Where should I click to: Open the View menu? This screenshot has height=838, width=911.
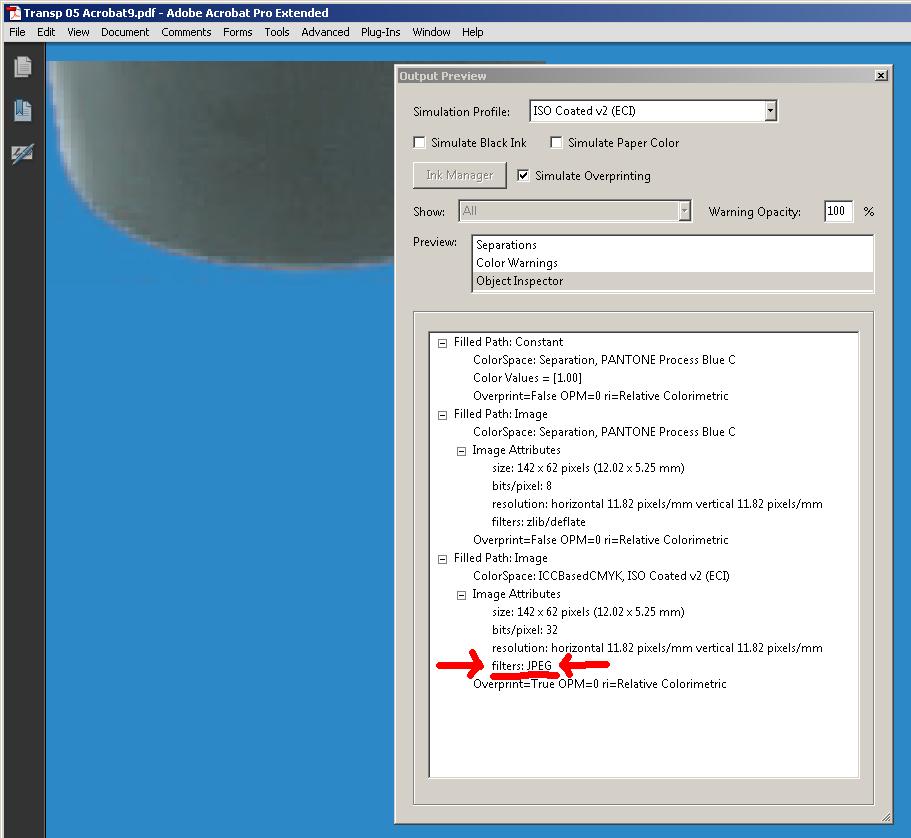[x=78, y=32]
